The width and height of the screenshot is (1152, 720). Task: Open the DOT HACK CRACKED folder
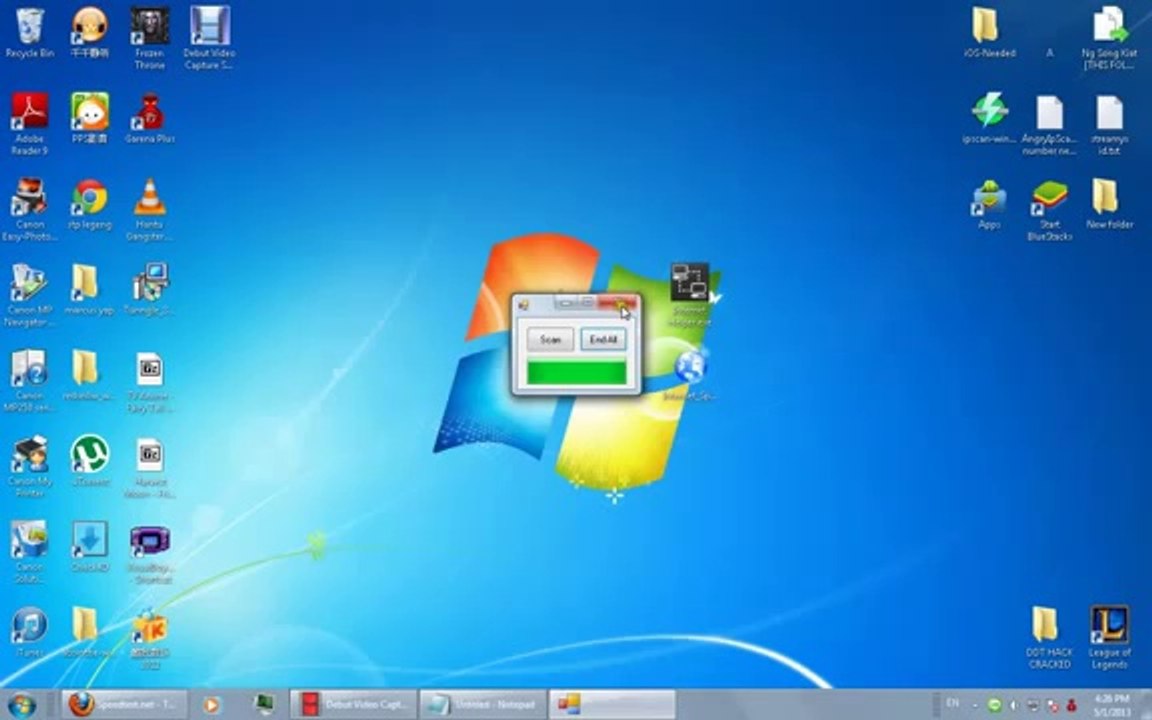pyautogui.click(x=1049, y=636)
